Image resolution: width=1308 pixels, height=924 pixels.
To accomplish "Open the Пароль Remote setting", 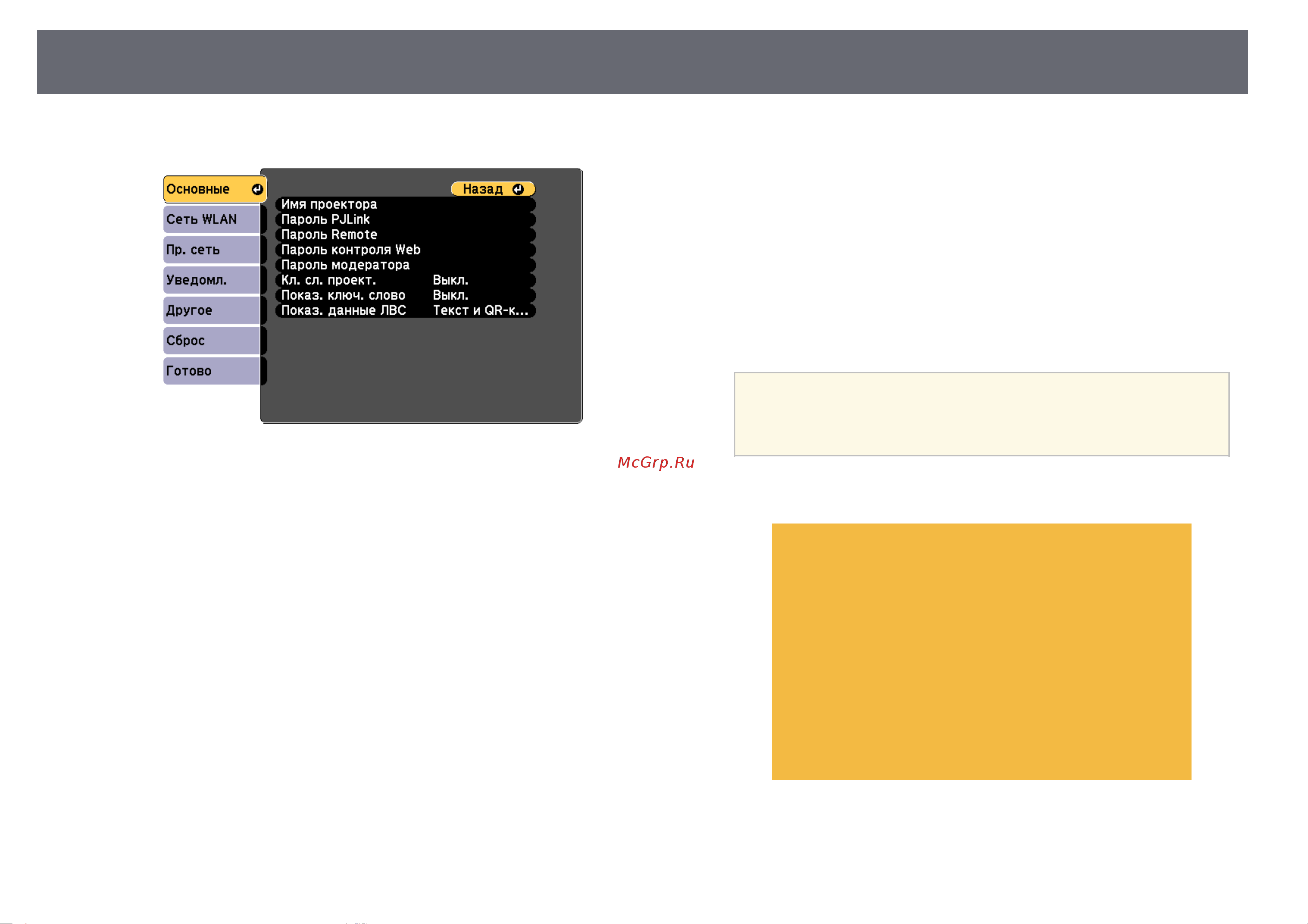I will coord(406,234).
